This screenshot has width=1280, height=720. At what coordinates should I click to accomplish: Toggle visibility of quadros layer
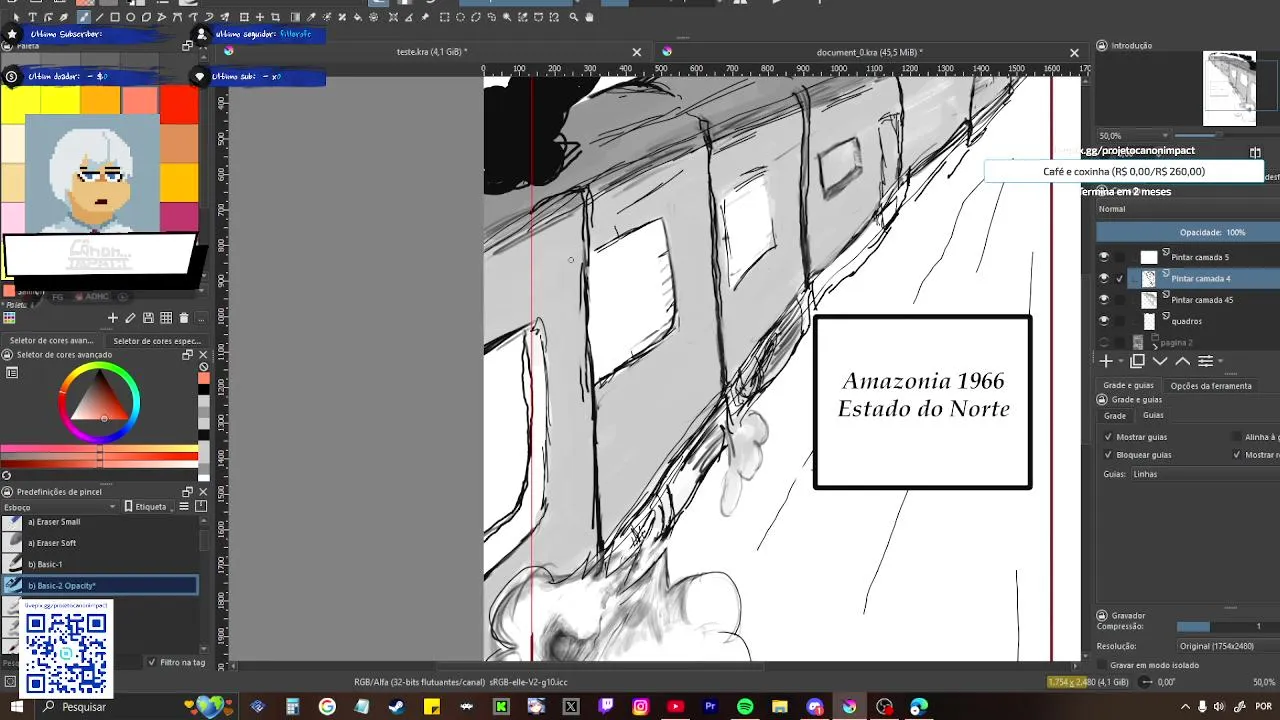coord(1104,321)
